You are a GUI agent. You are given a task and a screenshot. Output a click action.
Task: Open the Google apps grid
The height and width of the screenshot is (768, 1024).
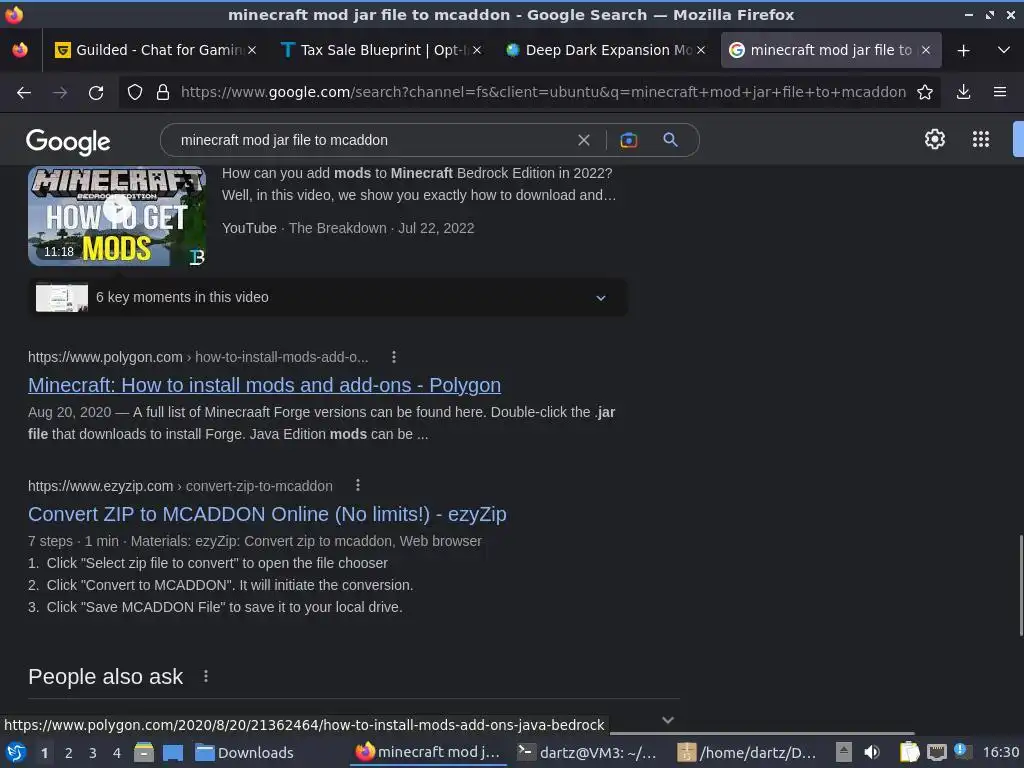tap(981, 139)
